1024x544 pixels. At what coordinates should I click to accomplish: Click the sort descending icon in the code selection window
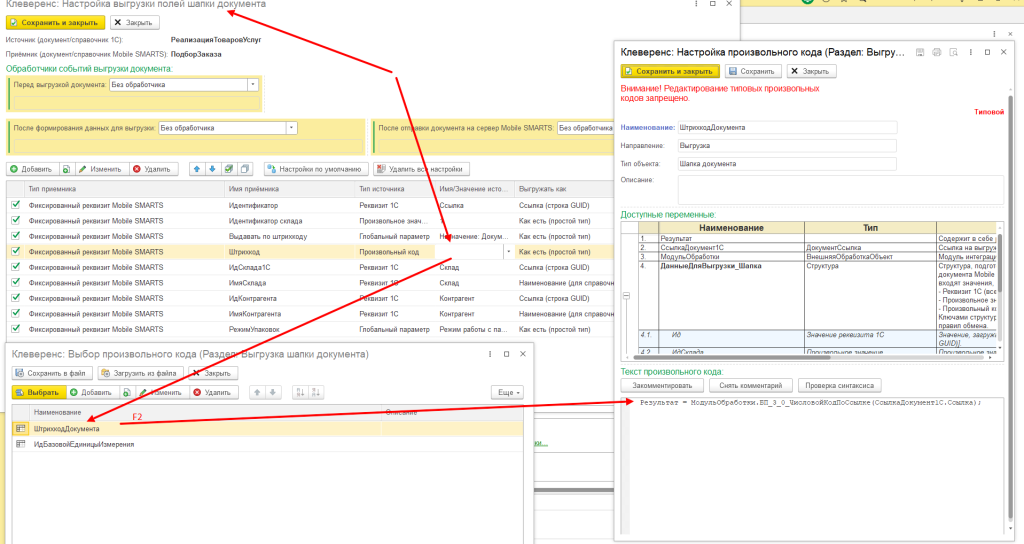coord(316,392)
